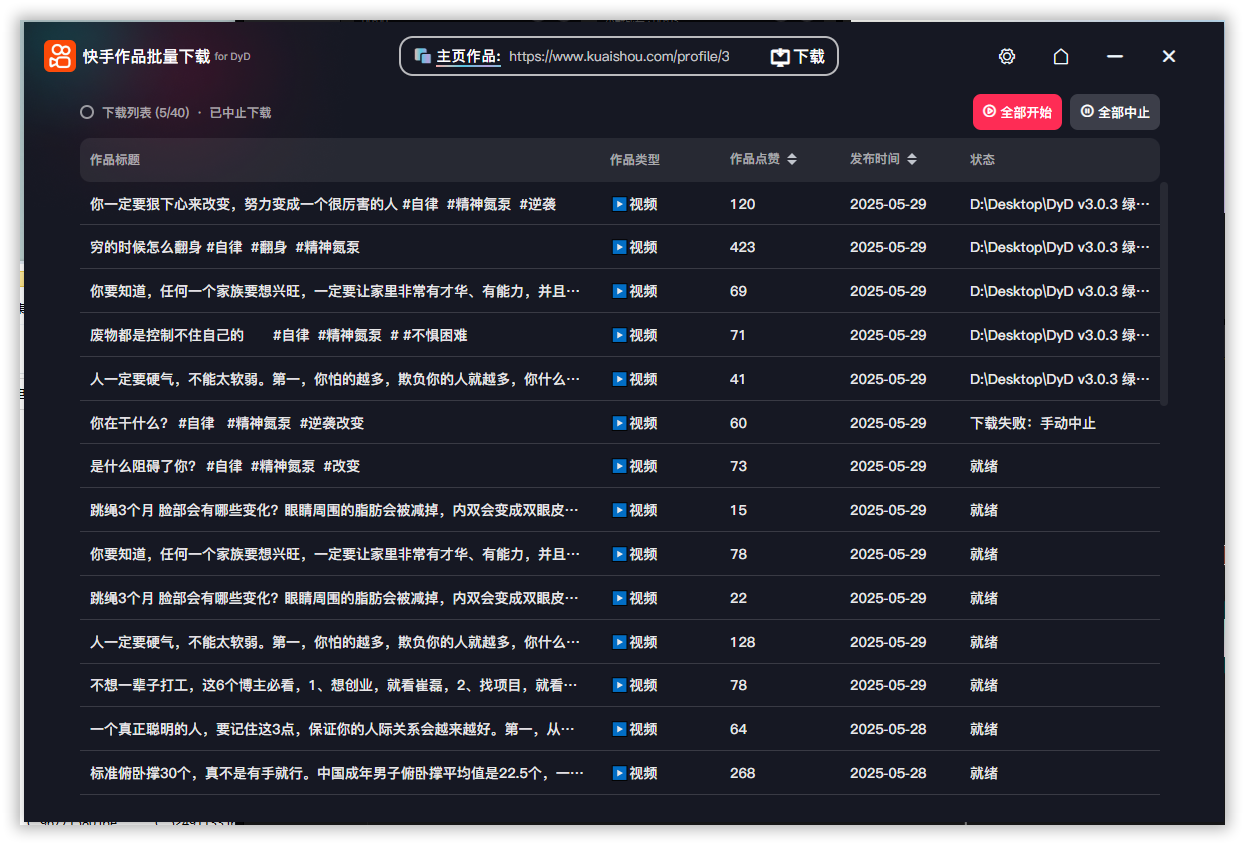Image resolution: width=1245 pixels, height=845 pixels.
Task: Click video icon in row with 268 likes
Action: tap(619, 773)
